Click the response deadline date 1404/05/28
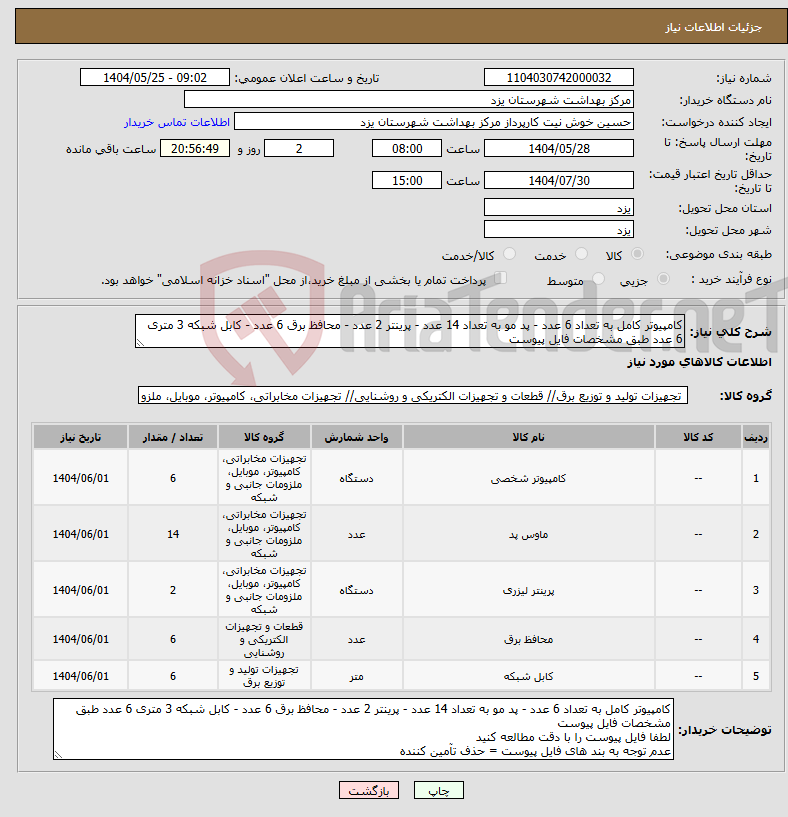This screenshot has height=817, width=788. point(559,148)
